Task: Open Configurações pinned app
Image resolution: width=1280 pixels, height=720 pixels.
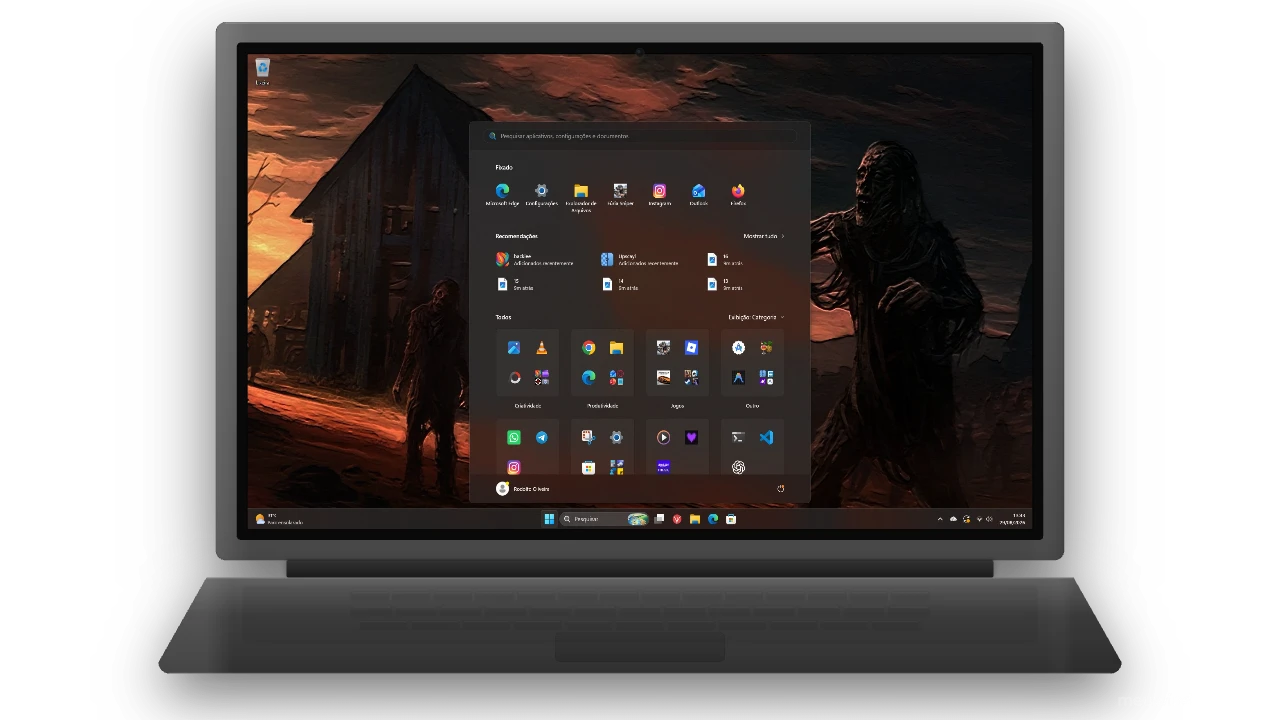Action: (x=541, y=194)
